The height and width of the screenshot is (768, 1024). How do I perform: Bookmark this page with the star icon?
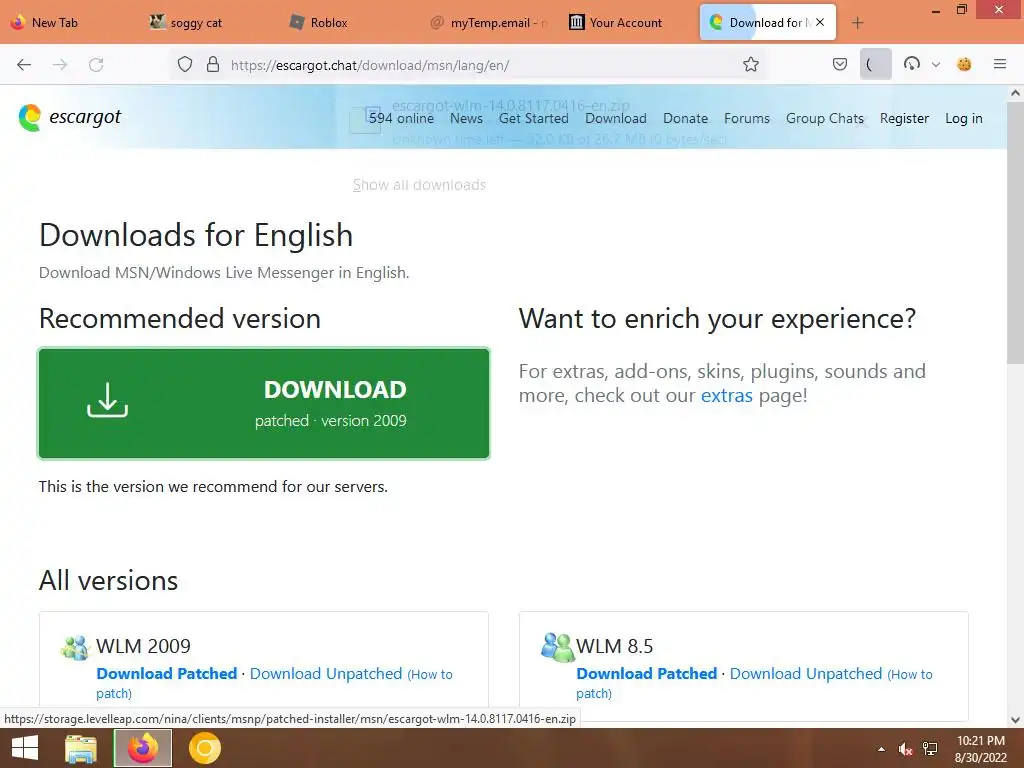point(751,65)
